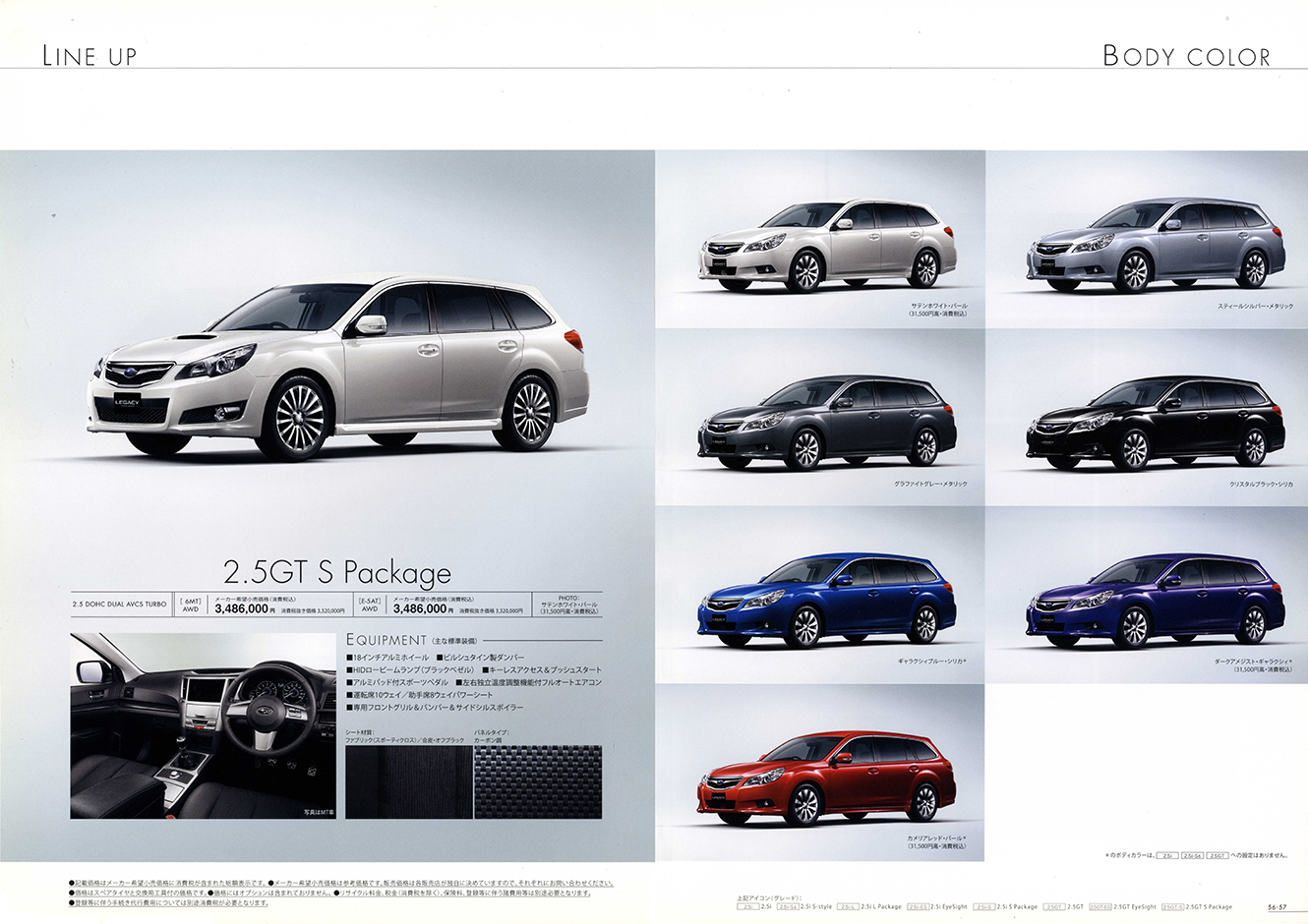
Task: Click the HIDロービームランプ equipment item
Action: point(411,669)
